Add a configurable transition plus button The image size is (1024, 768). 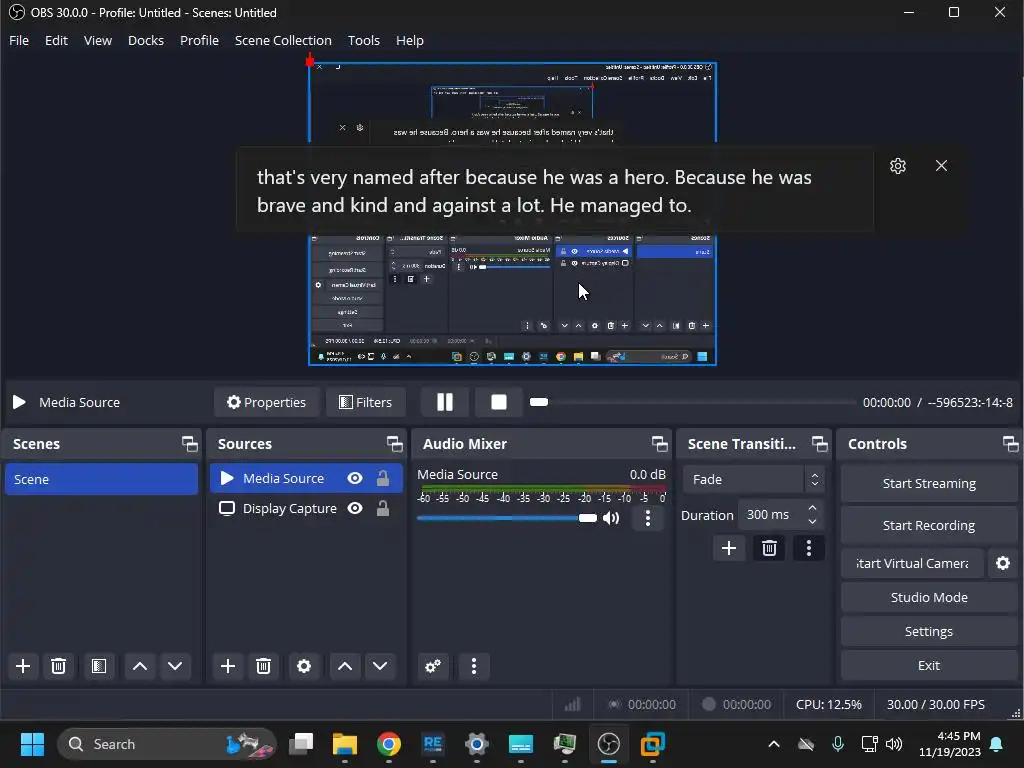pos(729,548)
